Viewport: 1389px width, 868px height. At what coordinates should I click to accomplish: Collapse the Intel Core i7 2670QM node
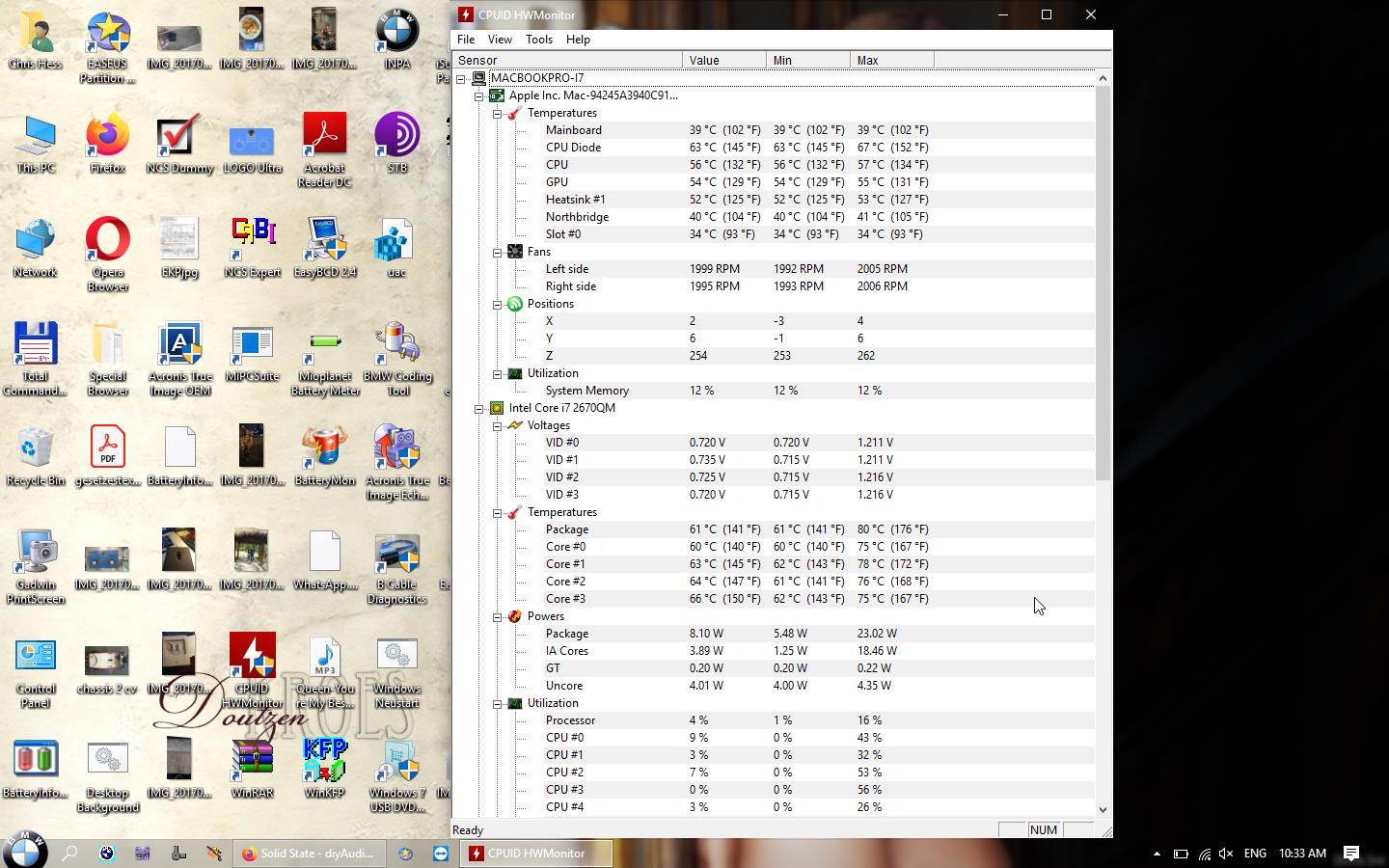(479, 408)
